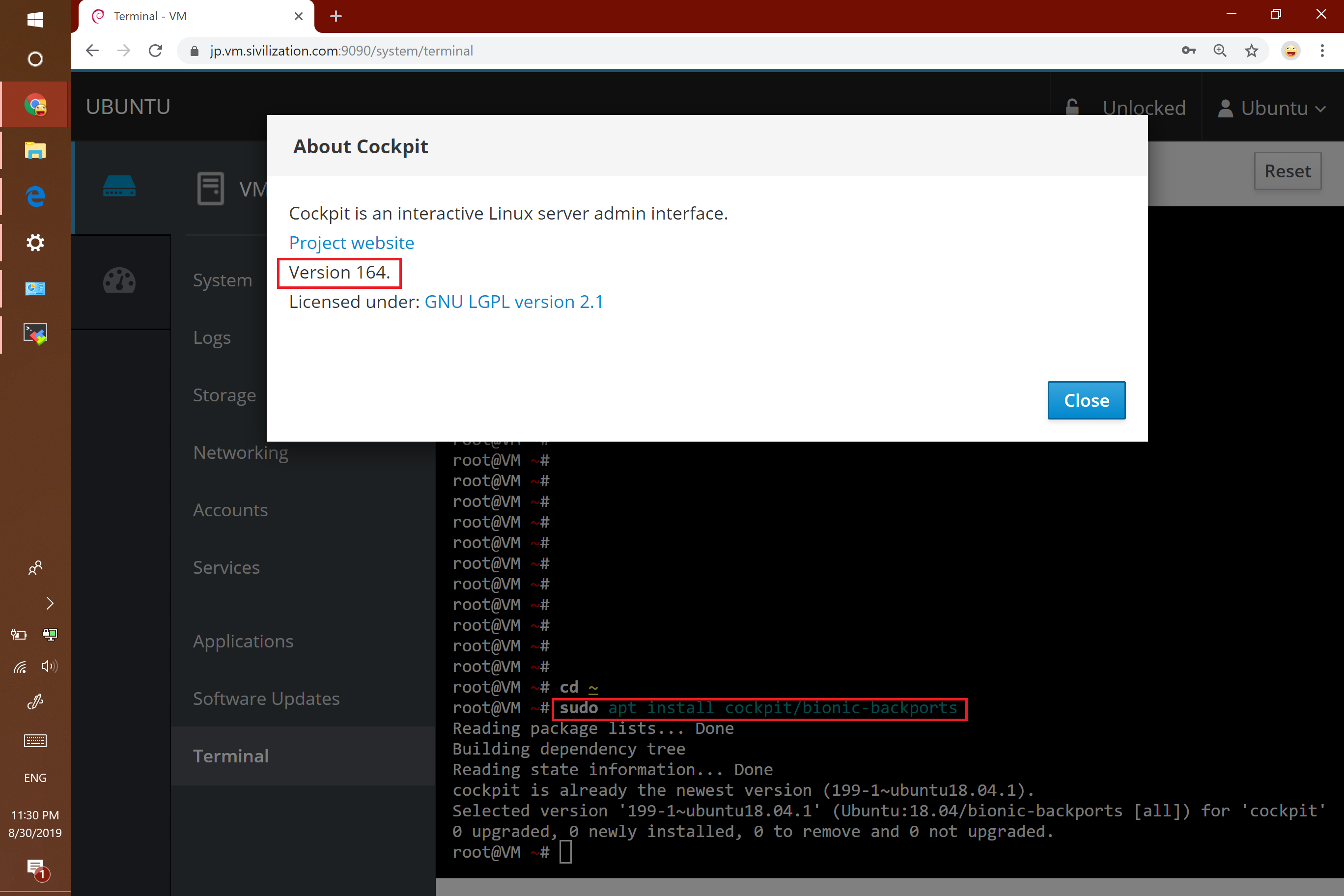
Task: Click the key icon in Chrome's address bar
Action: [x=1188, y=50]
